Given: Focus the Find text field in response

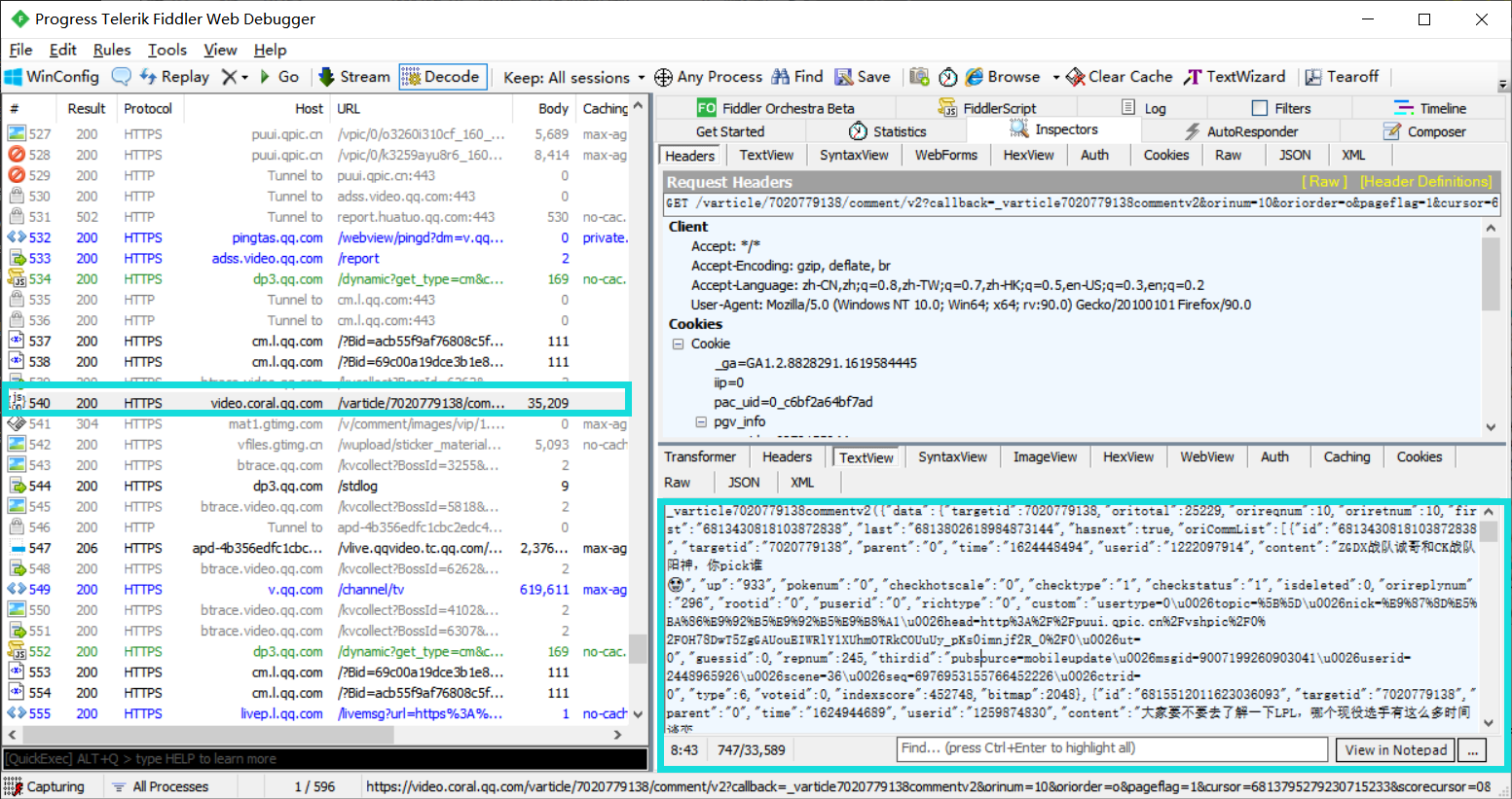Looking at the screenshot, I should [x=1112, y=748].
